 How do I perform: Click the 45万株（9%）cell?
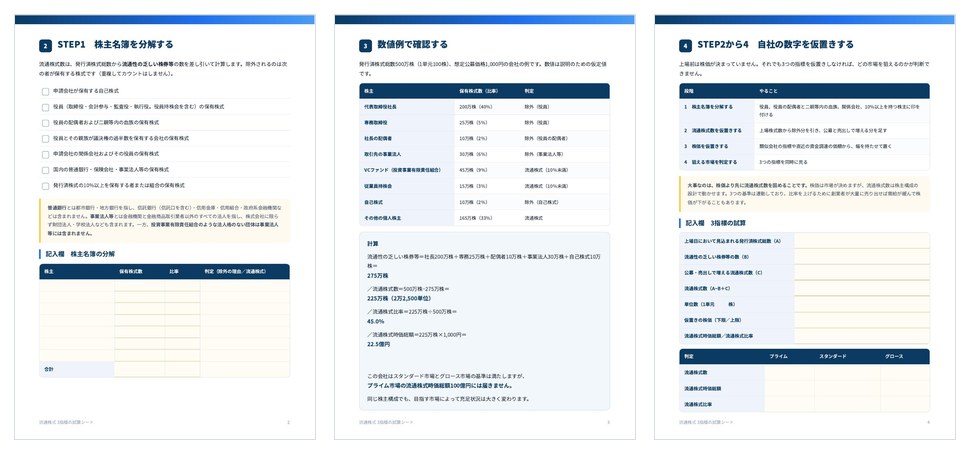[x=473, y=170]
